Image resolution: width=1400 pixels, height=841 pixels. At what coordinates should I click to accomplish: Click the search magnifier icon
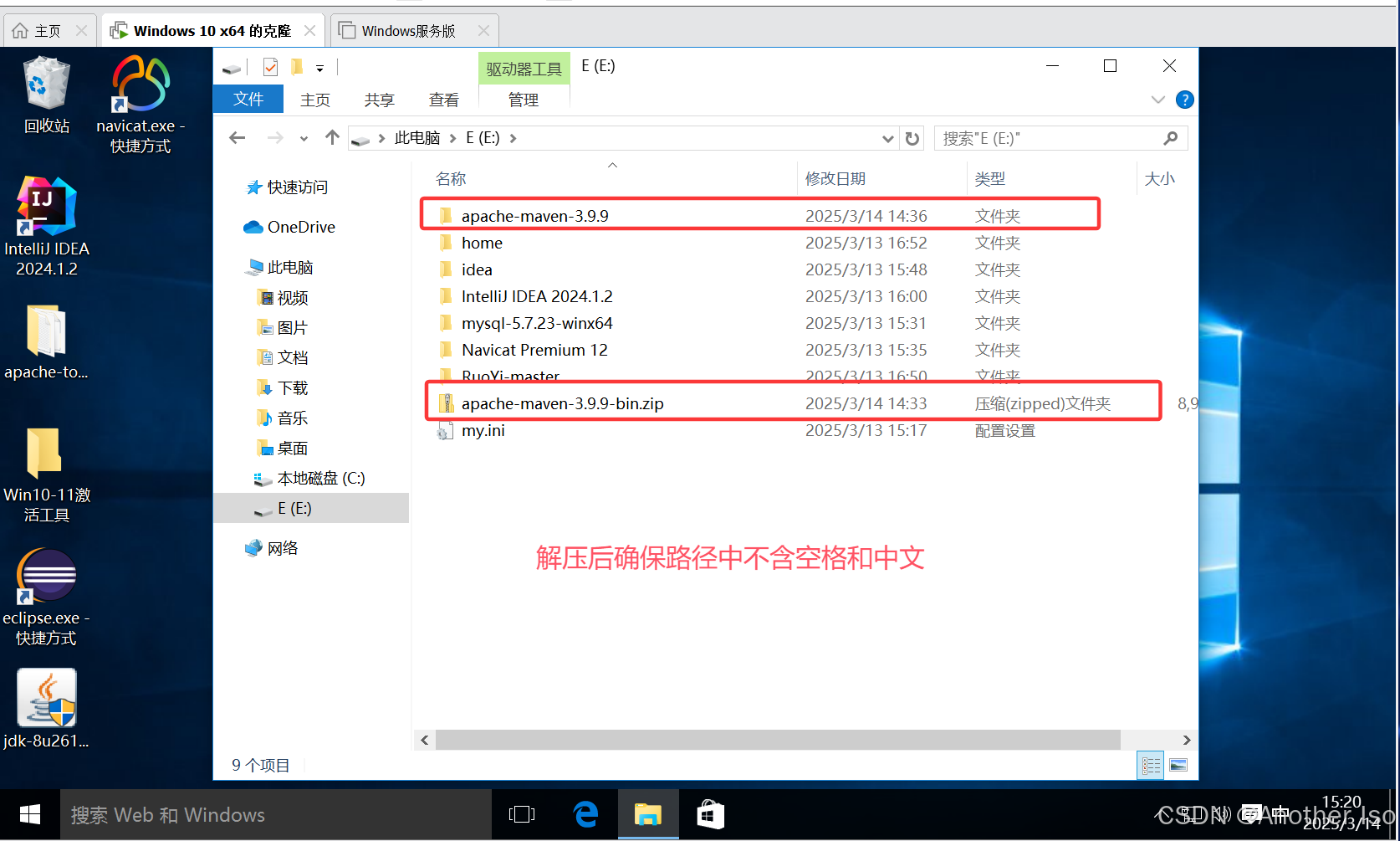pos(1170,138)
